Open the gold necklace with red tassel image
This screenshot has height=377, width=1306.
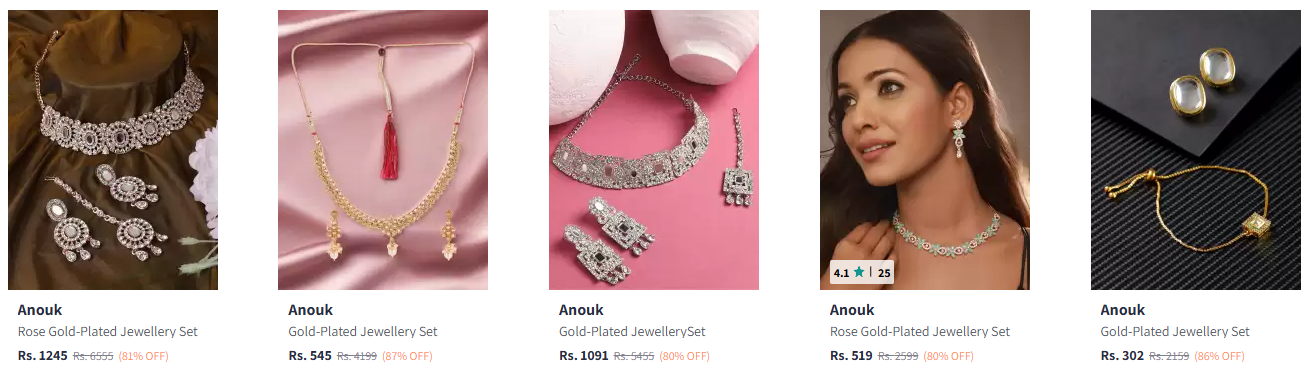(383, 150)
